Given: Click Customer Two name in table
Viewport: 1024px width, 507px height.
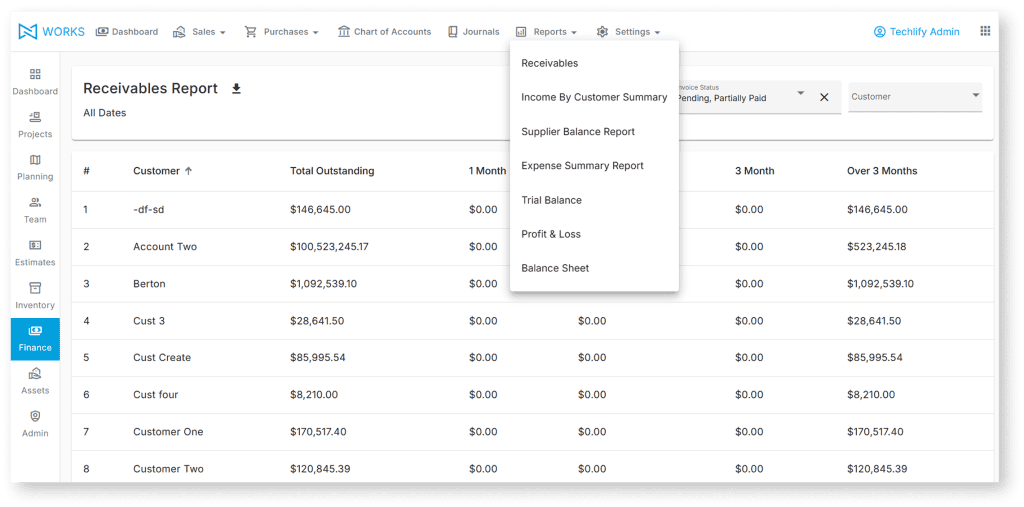Looking at the screenshot, I should [168, 469].
